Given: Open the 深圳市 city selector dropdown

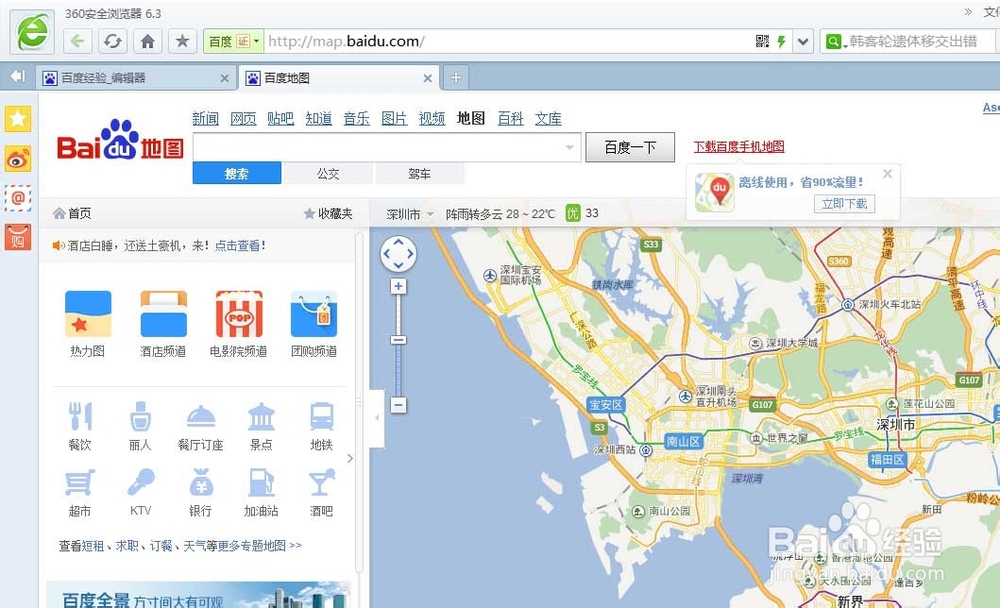Looking at the screenshot, I should coord(405,213).
